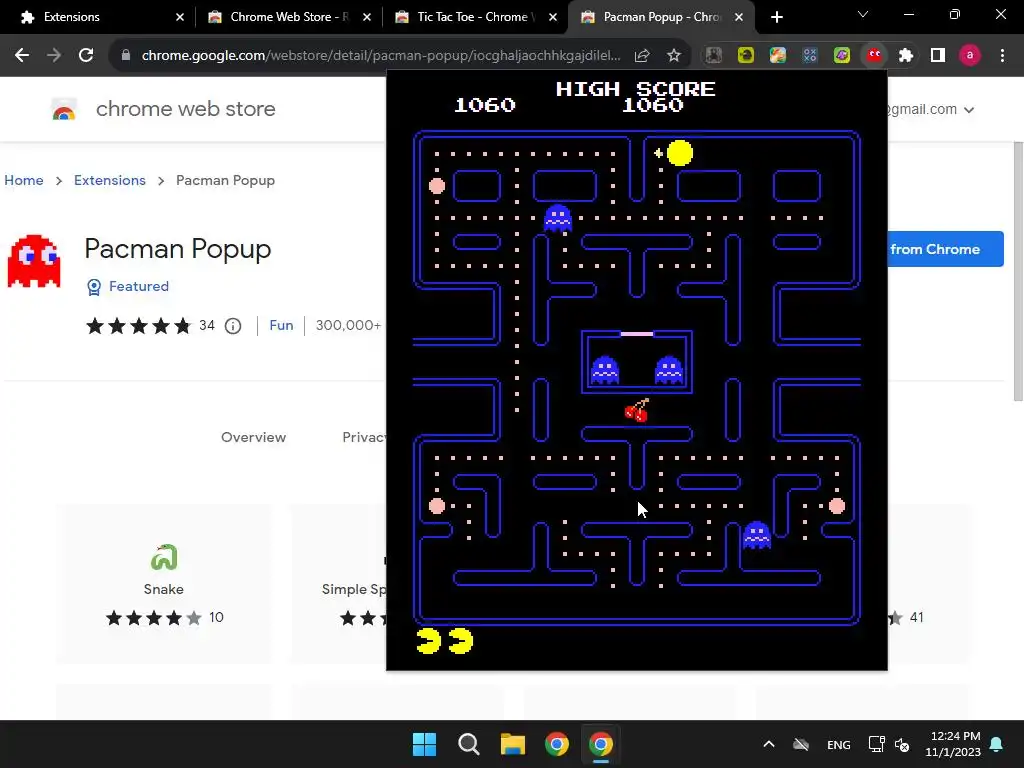Share this page from the address bar
The width and height of the screenshot is (1024, 768).
click(642, 56)
